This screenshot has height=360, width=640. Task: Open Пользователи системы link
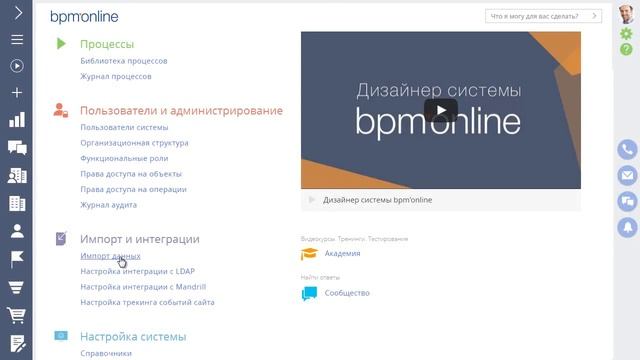pyautogui.click(x=124, y=127)
